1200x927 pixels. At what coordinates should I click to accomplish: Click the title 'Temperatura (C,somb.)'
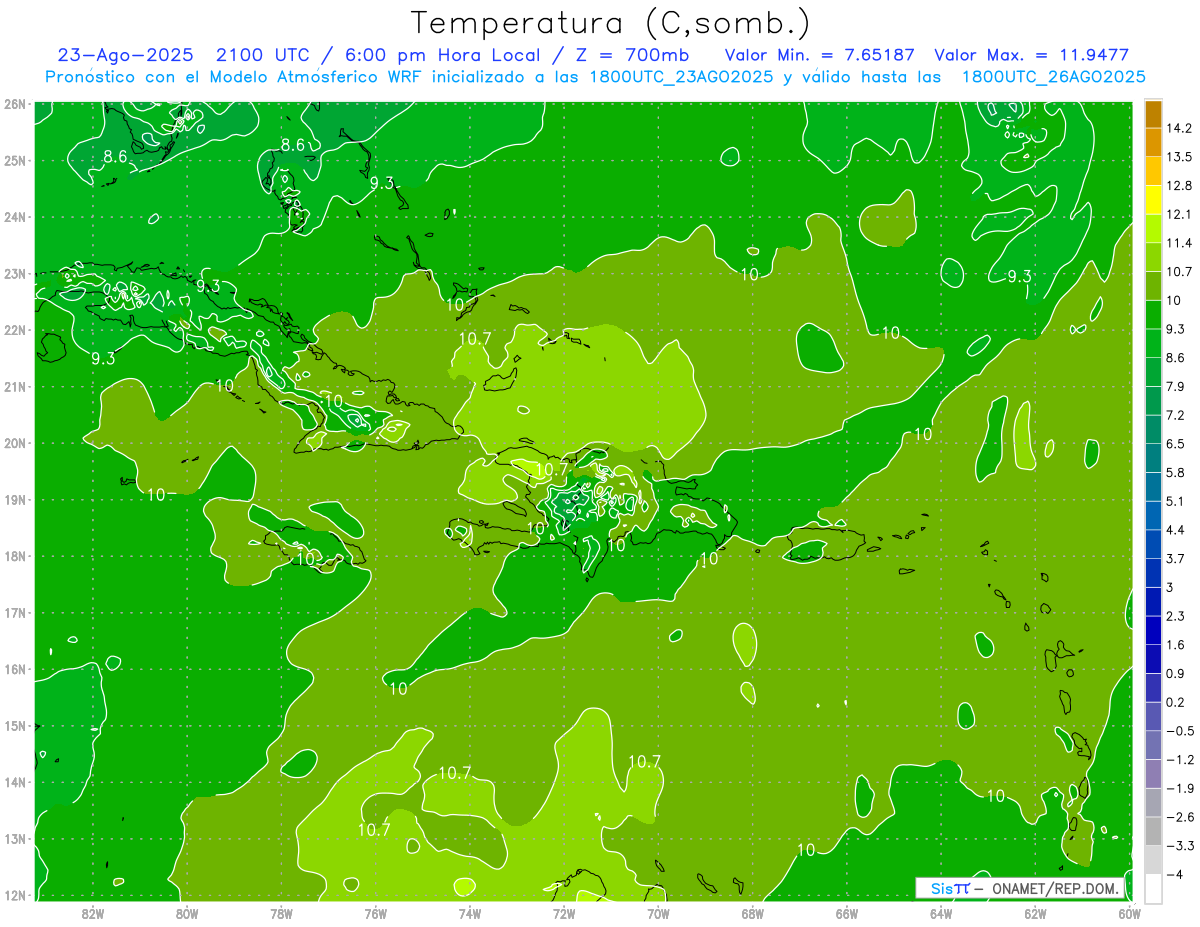(611, 23)
